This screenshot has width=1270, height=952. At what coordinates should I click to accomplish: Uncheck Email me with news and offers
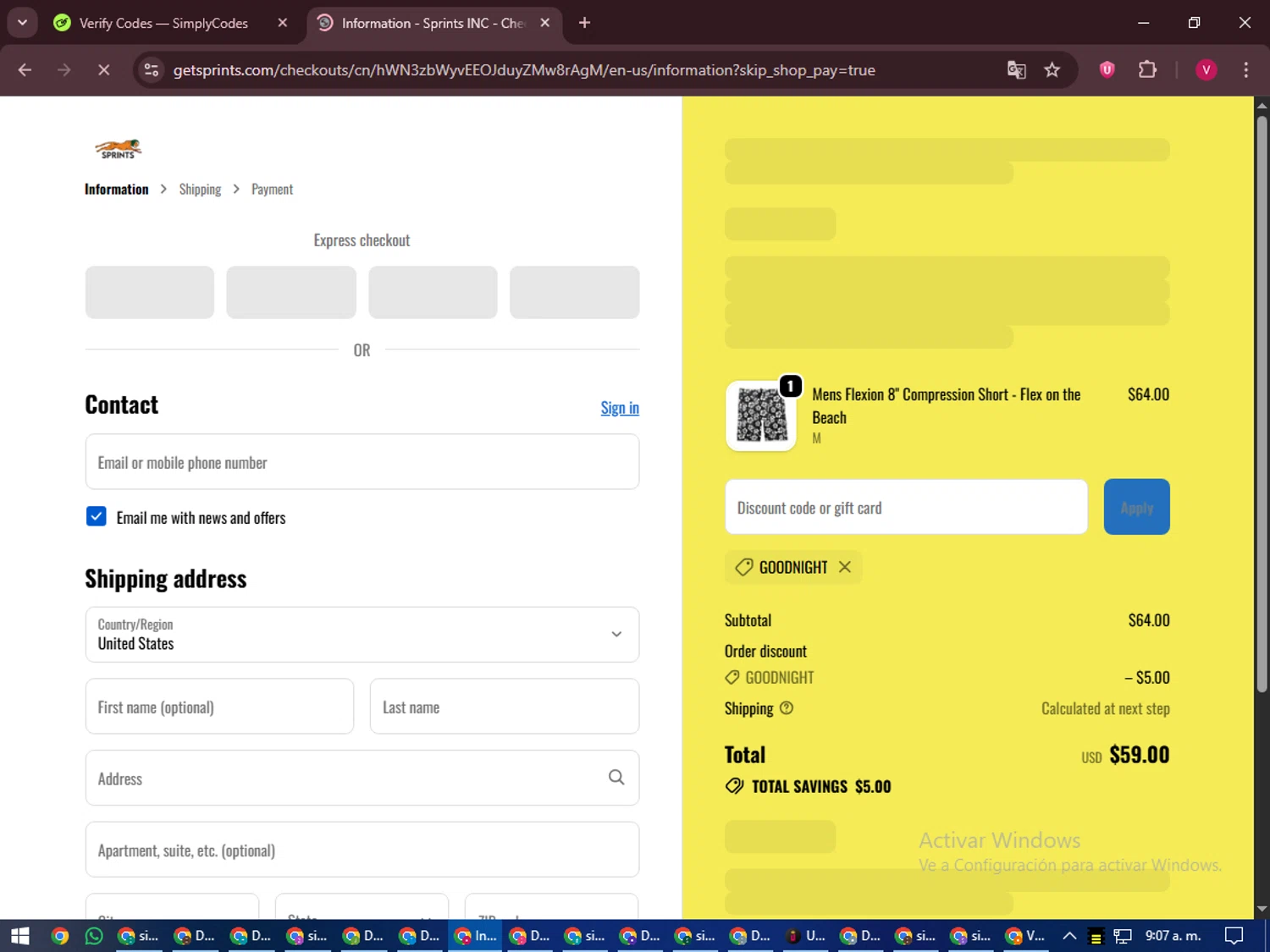[97, 516]
